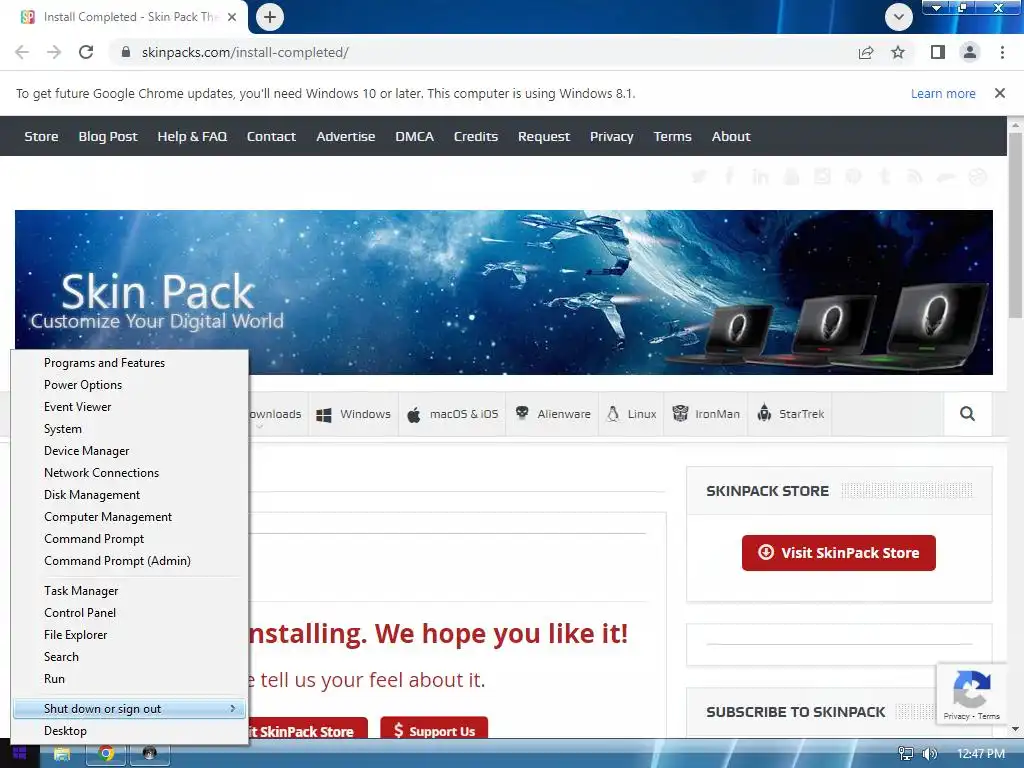Open the Credits page
Screen dimensions: 1024x768
pos(476,136)
